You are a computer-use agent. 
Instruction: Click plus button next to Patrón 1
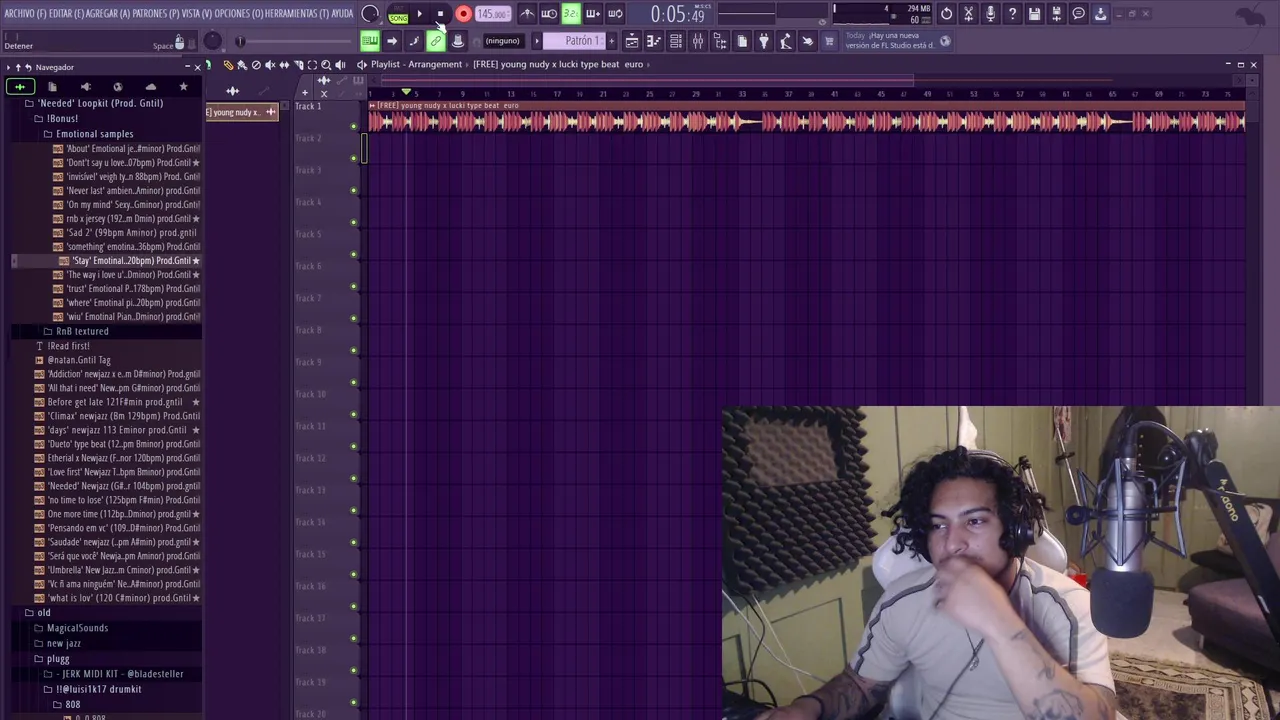pyautogui.click(x=612, y=41)
